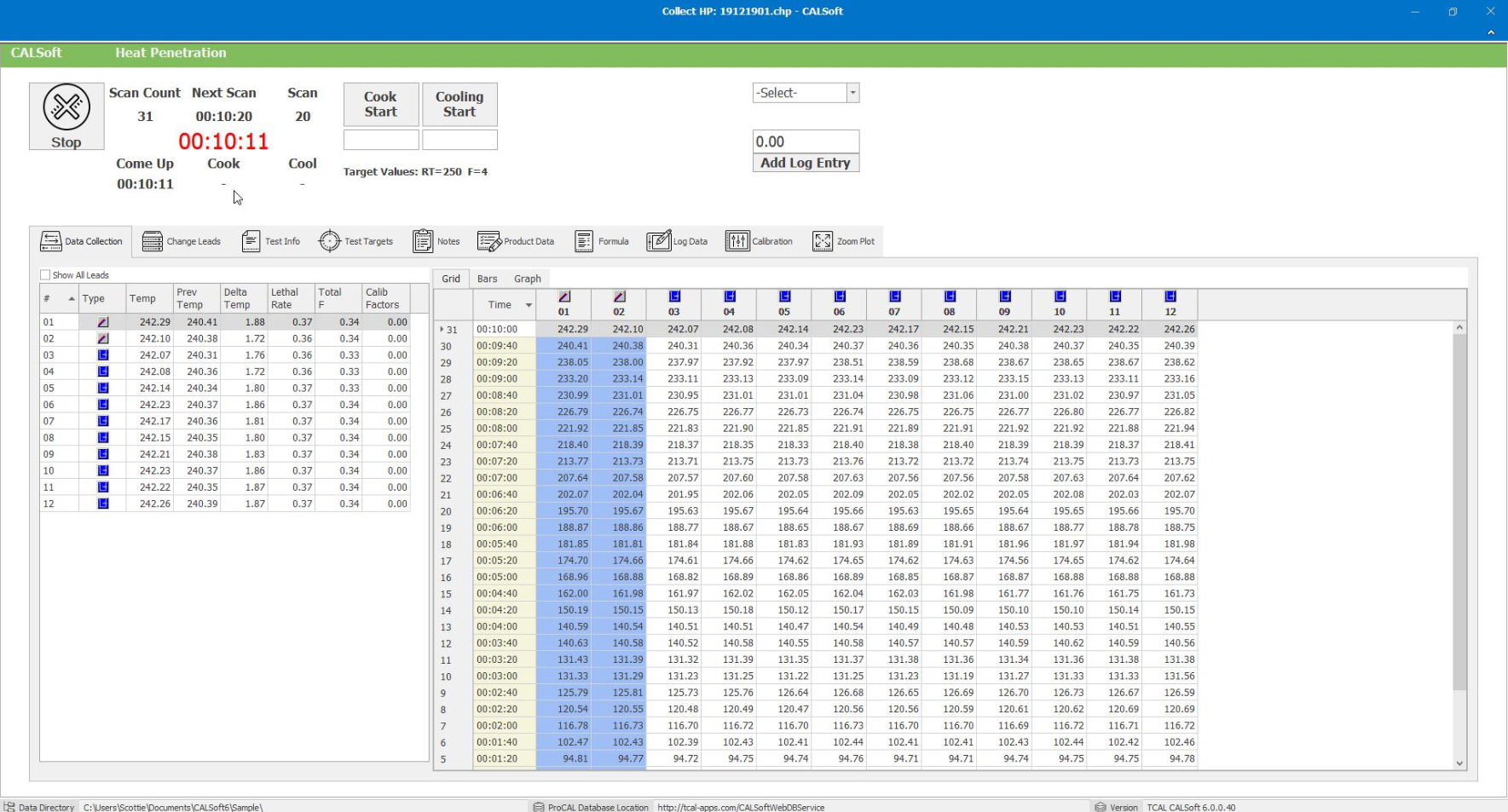Click the Prev Temp column header

[x=197, y=298]
